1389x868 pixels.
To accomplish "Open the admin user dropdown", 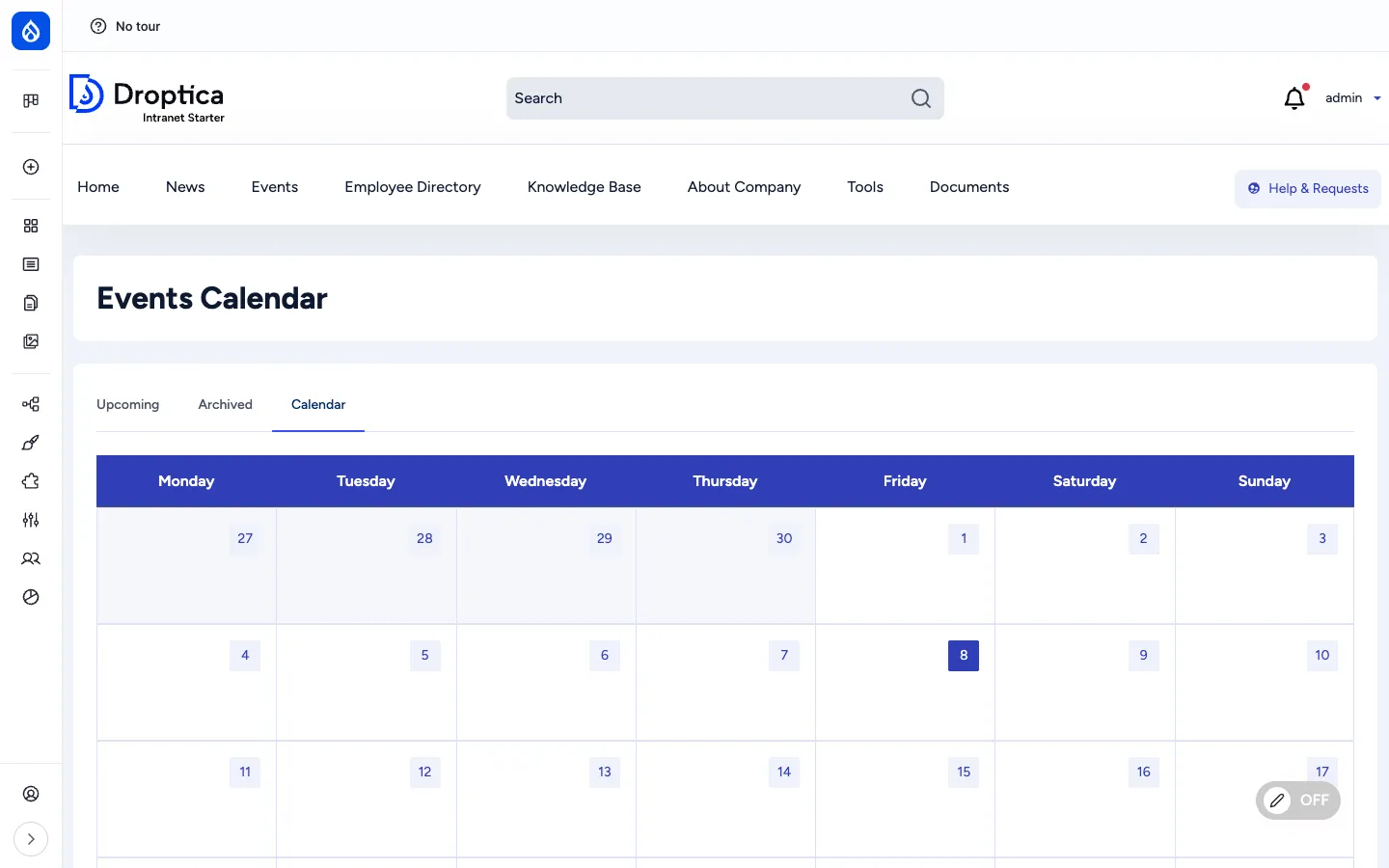I will (x=1352, y=97).
